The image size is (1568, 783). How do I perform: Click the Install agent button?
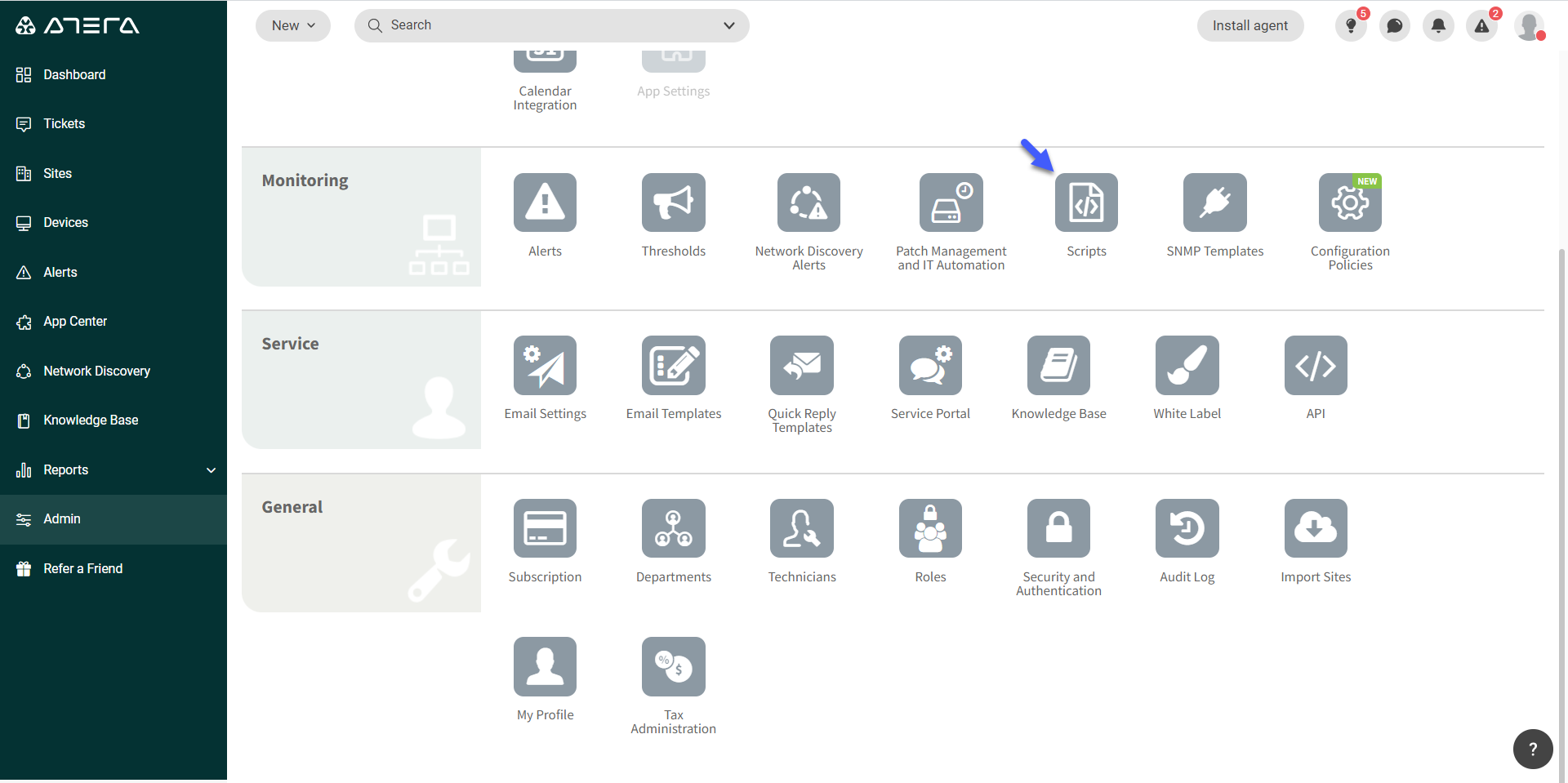(1249, 26)
